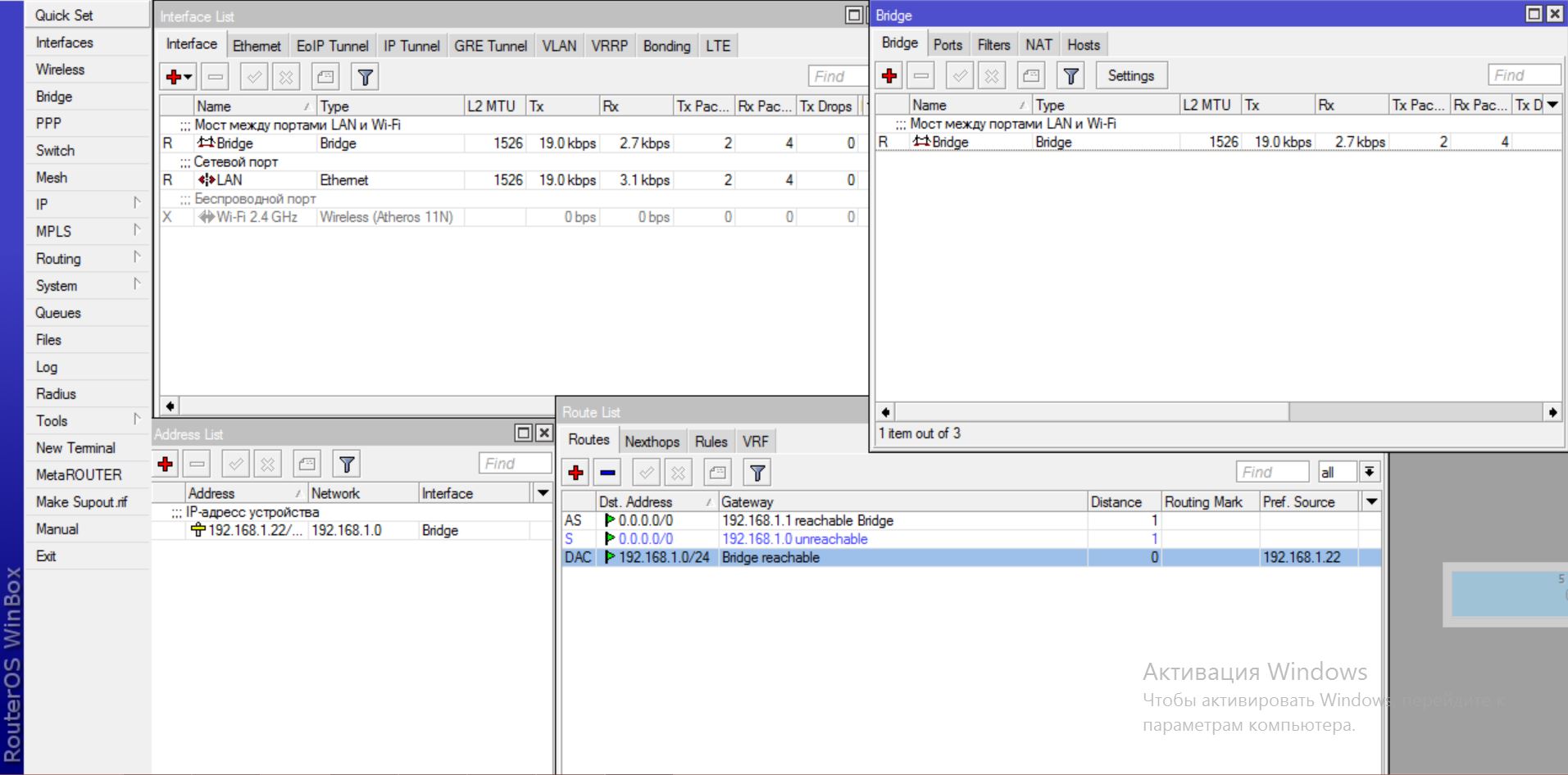Click the red plus in Bridge window
1568x775 pixels.
pos(889,76)
